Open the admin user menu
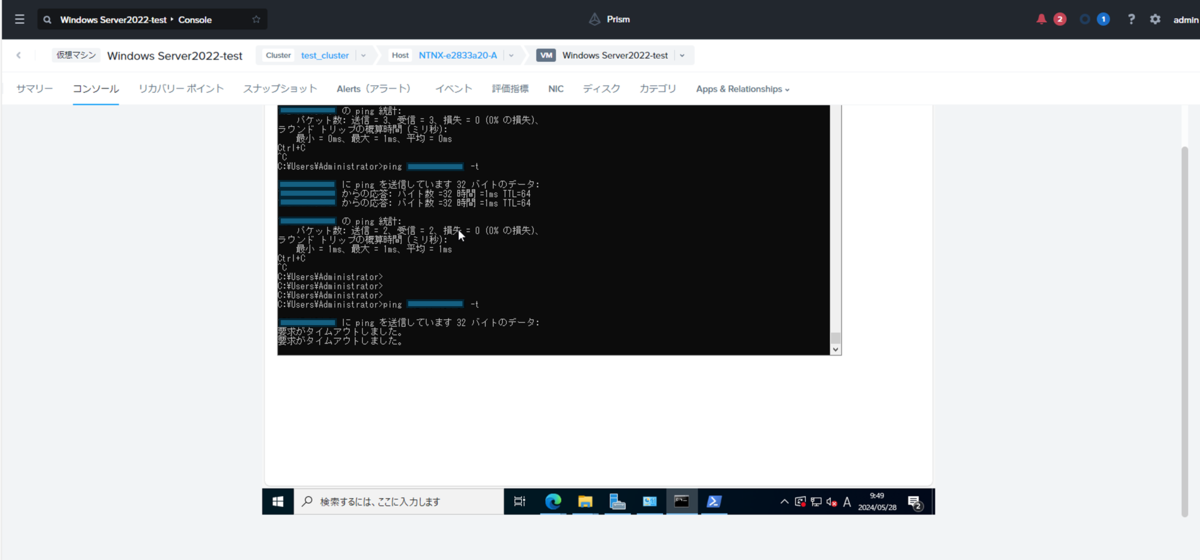The height and width of the screenshot is (560, 1200). pyautogui.click(x=1185, y=19)
